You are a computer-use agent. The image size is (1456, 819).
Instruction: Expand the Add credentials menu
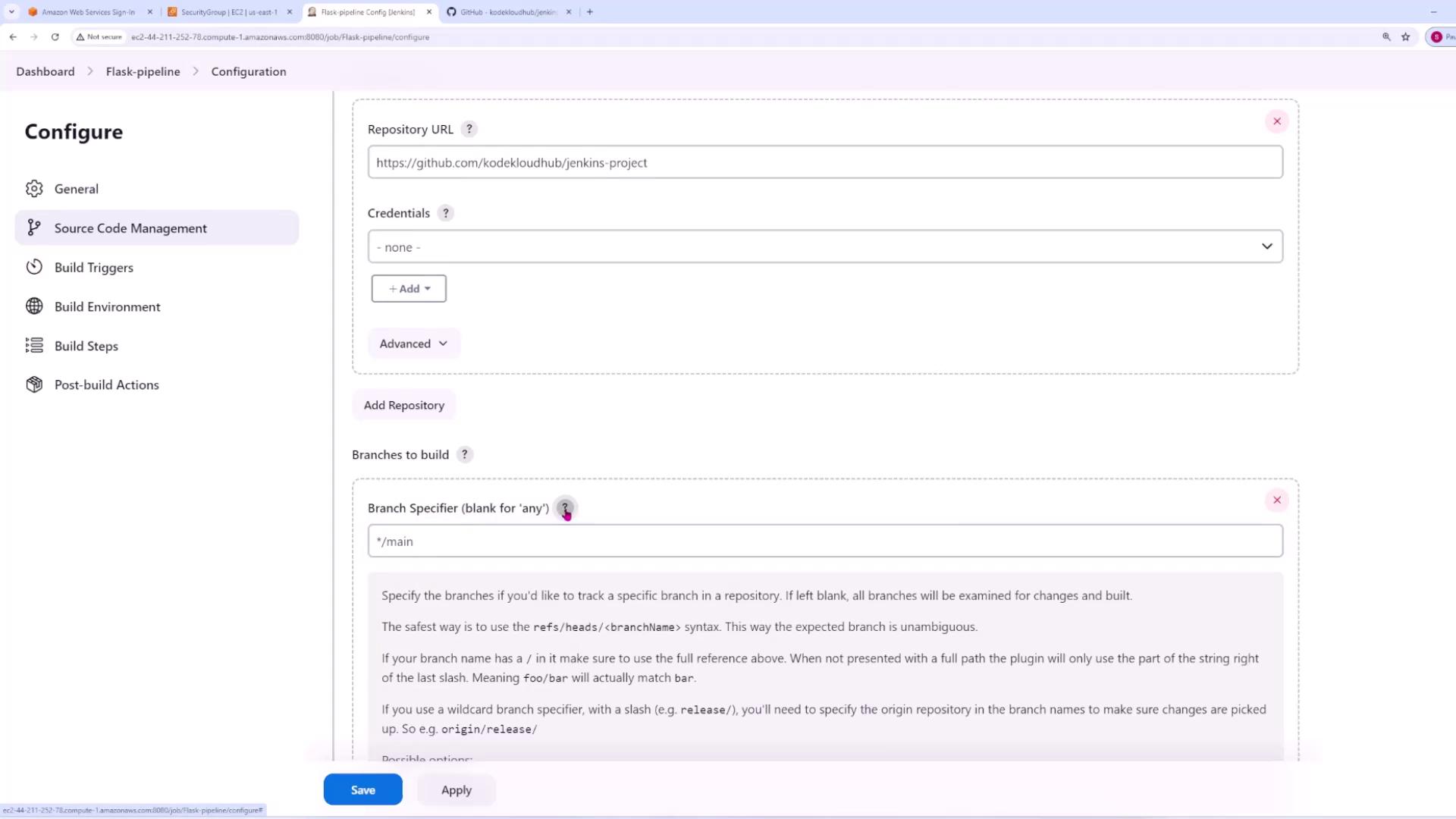409,288
